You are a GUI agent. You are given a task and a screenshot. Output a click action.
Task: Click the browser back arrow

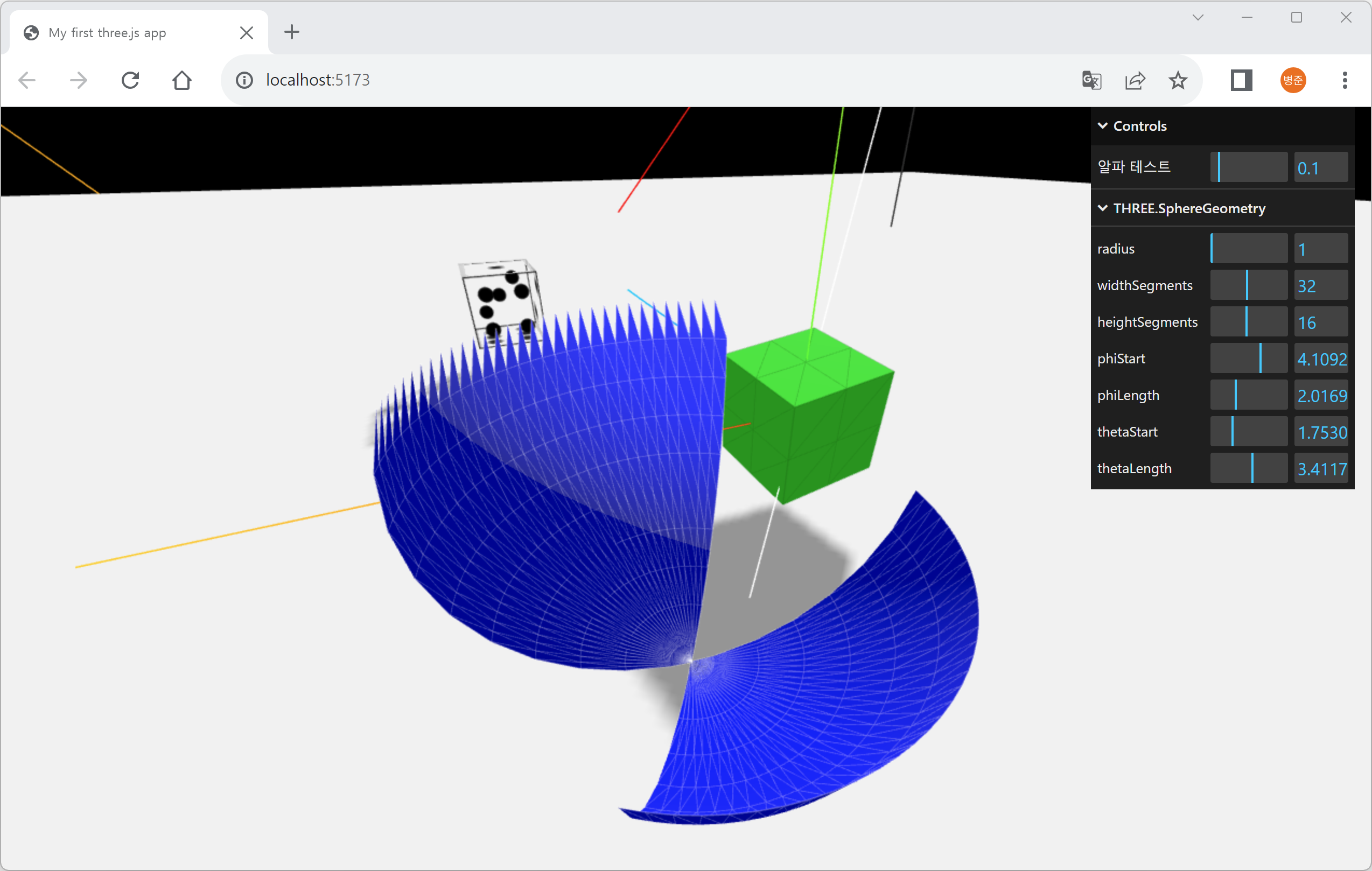(27, 80)
